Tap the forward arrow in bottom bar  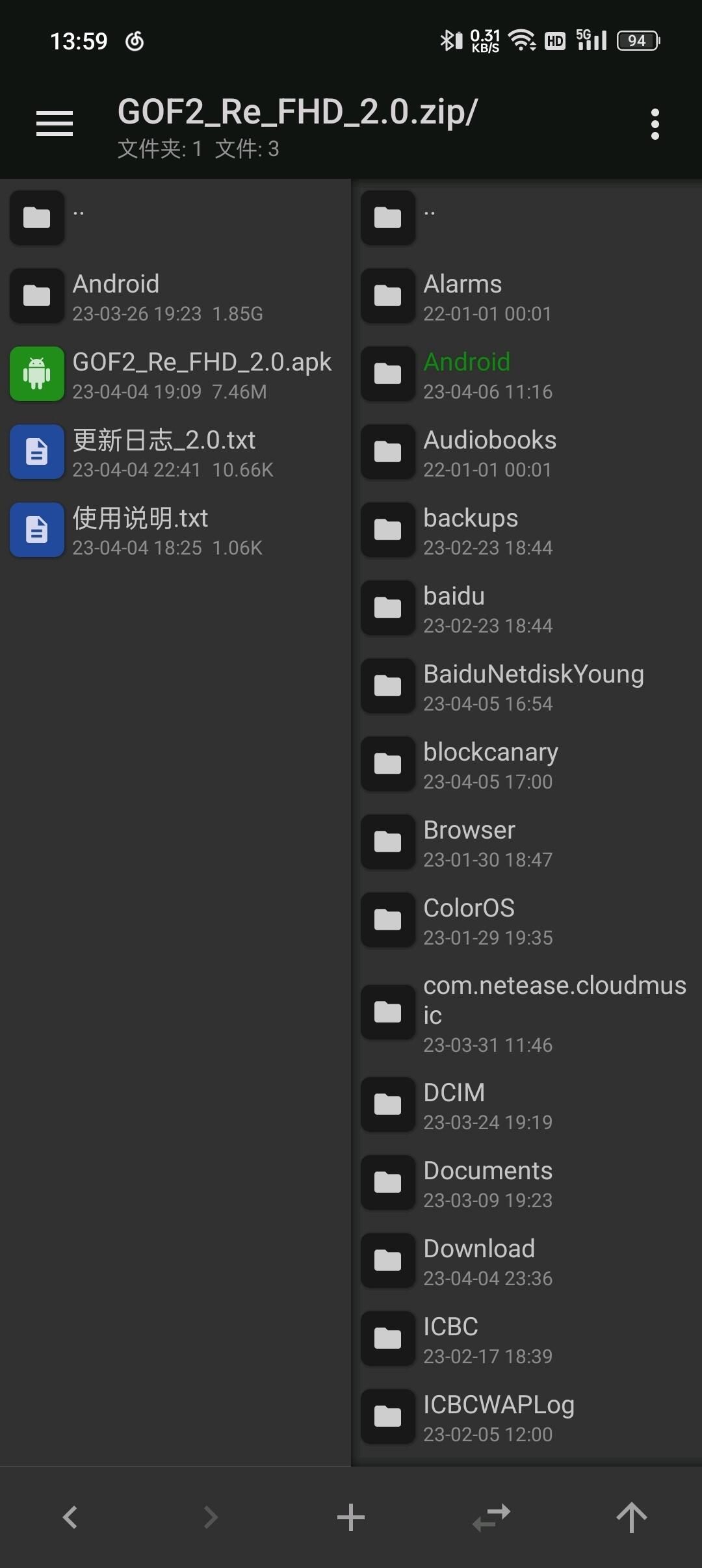[x=210, y=1517]
